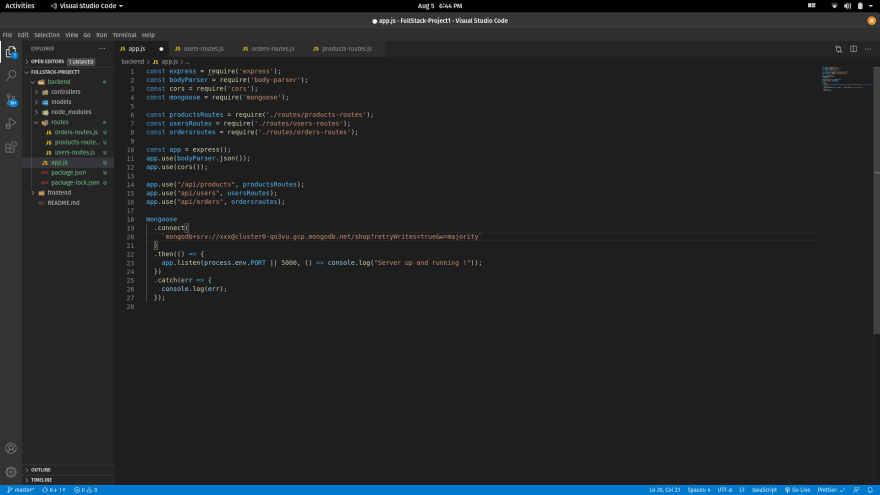
Task: Open package.json in the explorer
Action: 68,173
